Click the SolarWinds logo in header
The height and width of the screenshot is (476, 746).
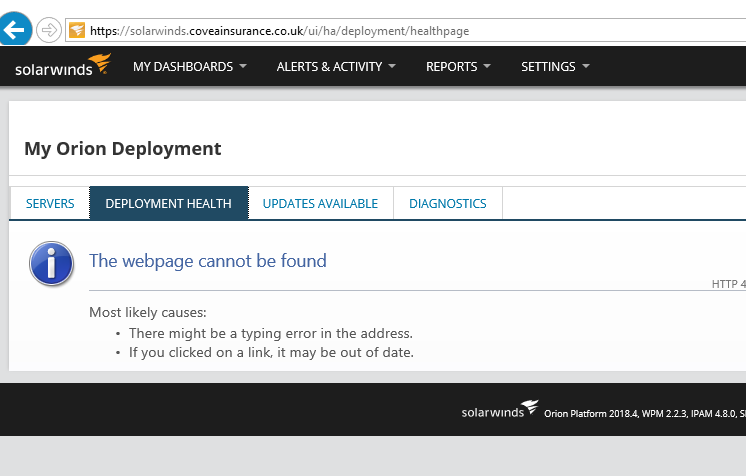coord(63,66)
